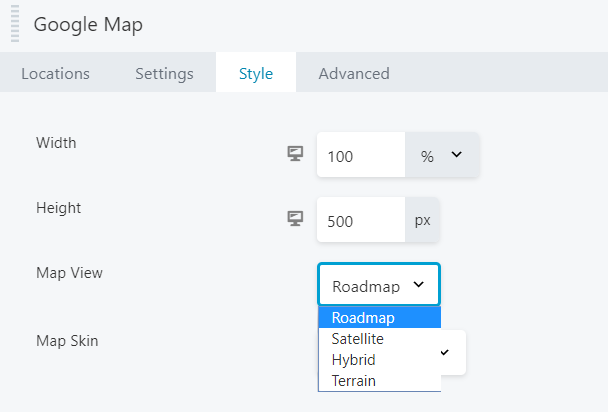Collapse the Map View Roadmap dropdown
The height and width of the screenshot is (412, 608).
point(379,285)
